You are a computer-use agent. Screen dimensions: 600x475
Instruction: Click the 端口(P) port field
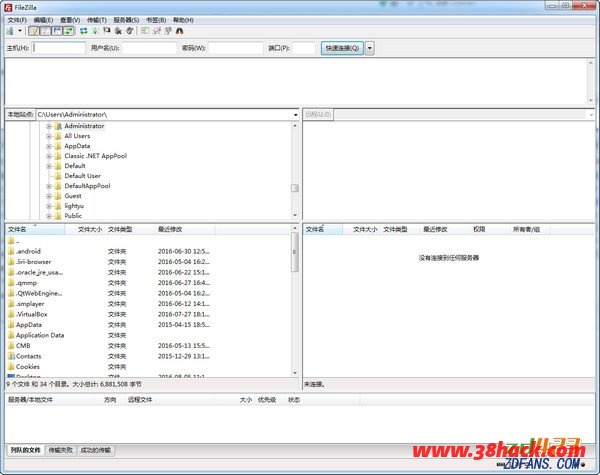[x=304, y=48]
